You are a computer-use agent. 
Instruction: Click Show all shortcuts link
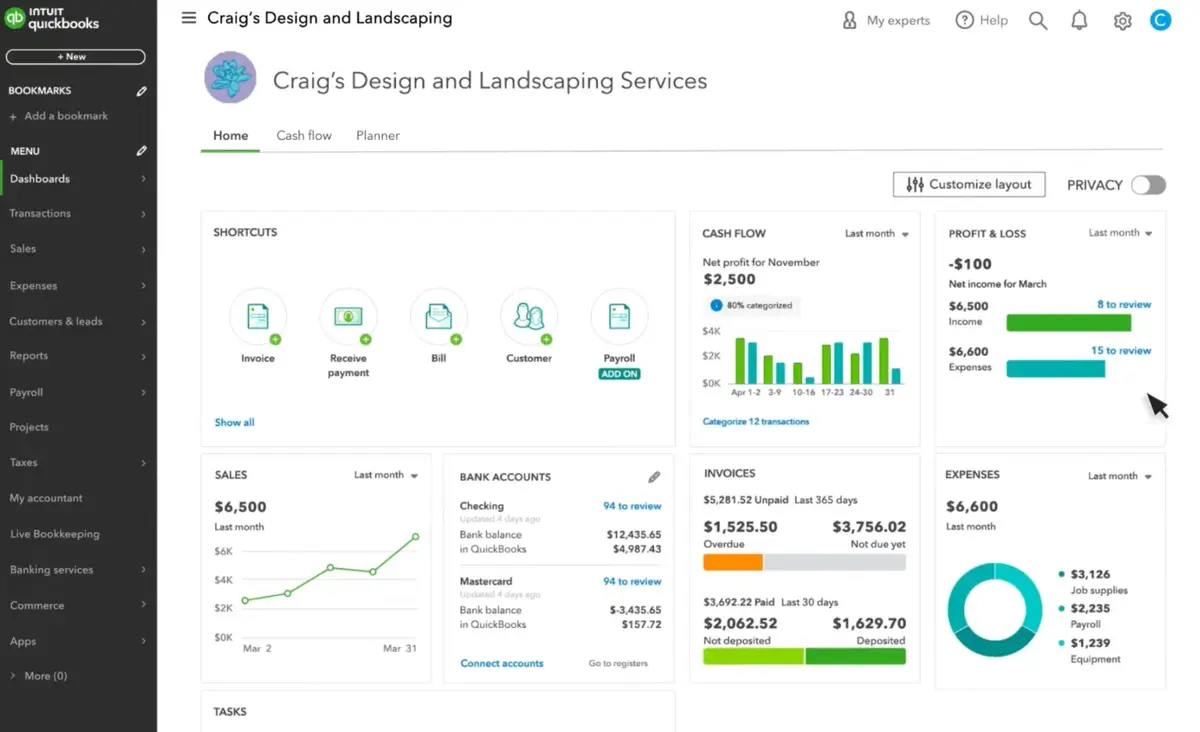[x=234, y=422]
